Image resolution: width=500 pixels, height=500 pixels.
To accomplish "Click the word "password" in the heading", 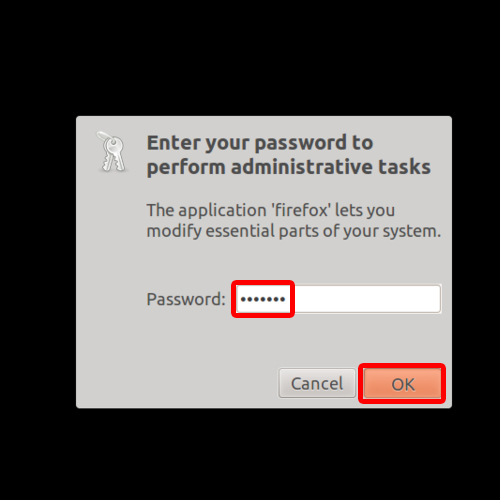I will (x=301, y=144).
